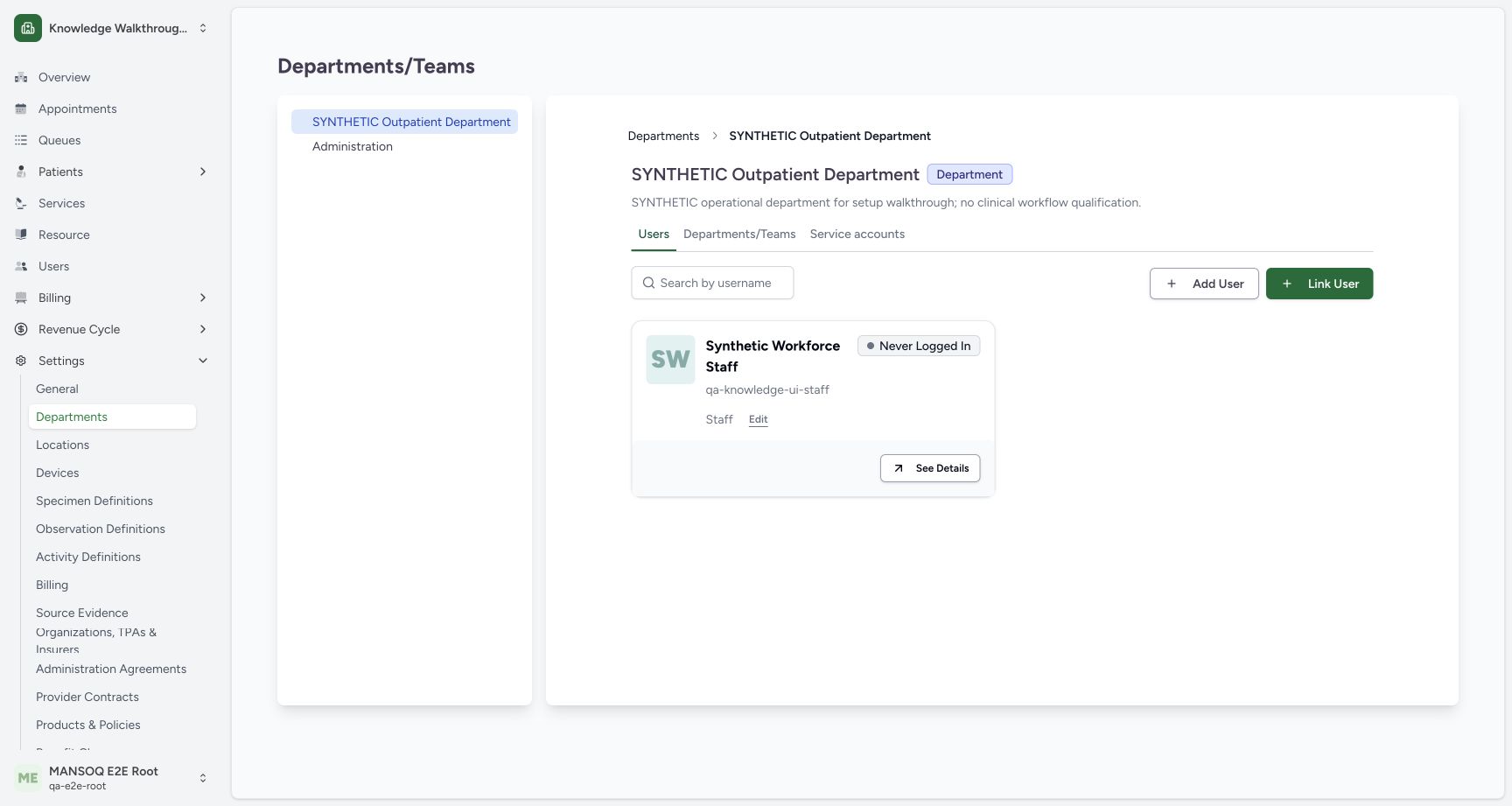1512x806 pixels.
Task: Click the Revenue Cycle dollar icon
Action: click(x=21, y=329)
